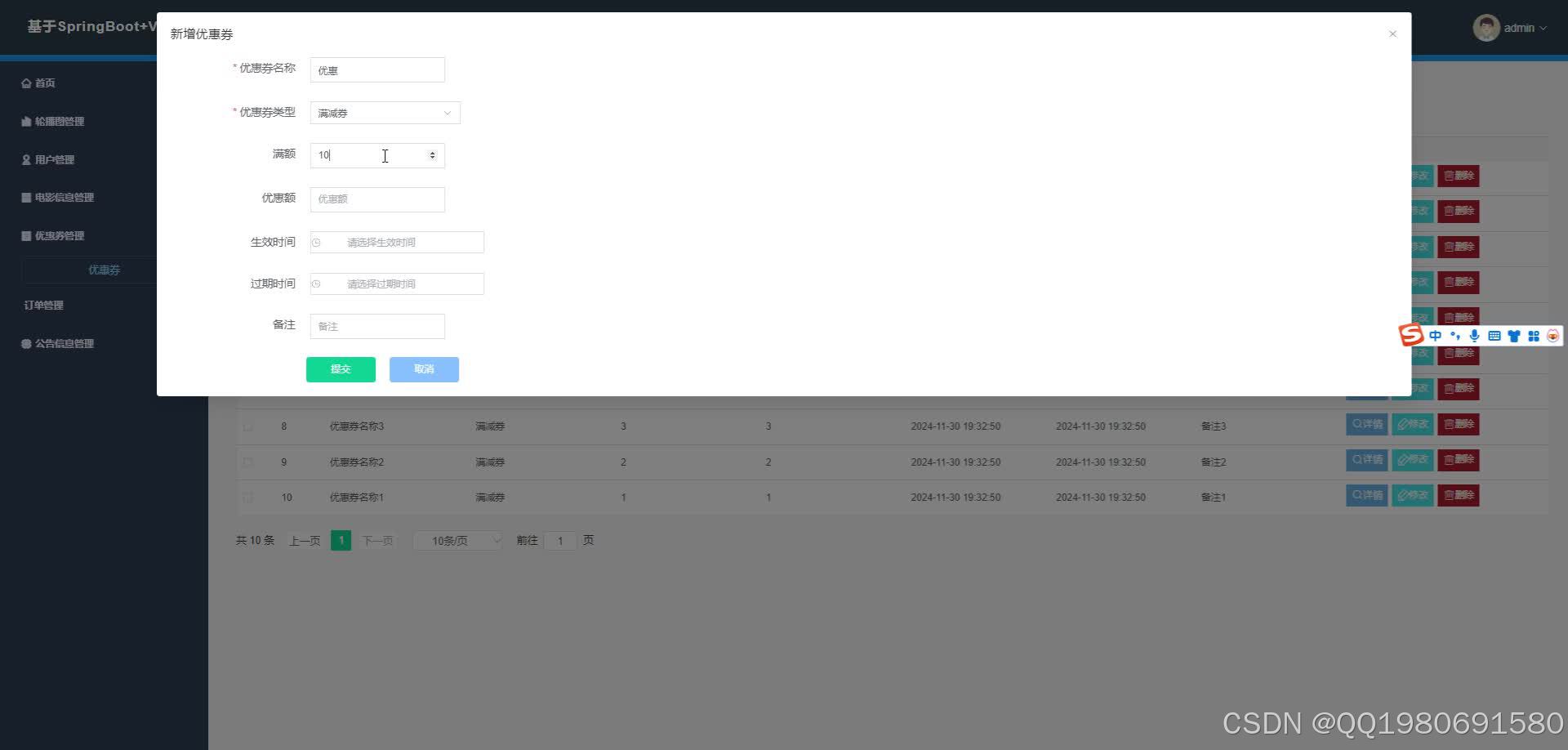Click the 共 10 条 total text
The image size is (1568, 750).
[255, 541]
